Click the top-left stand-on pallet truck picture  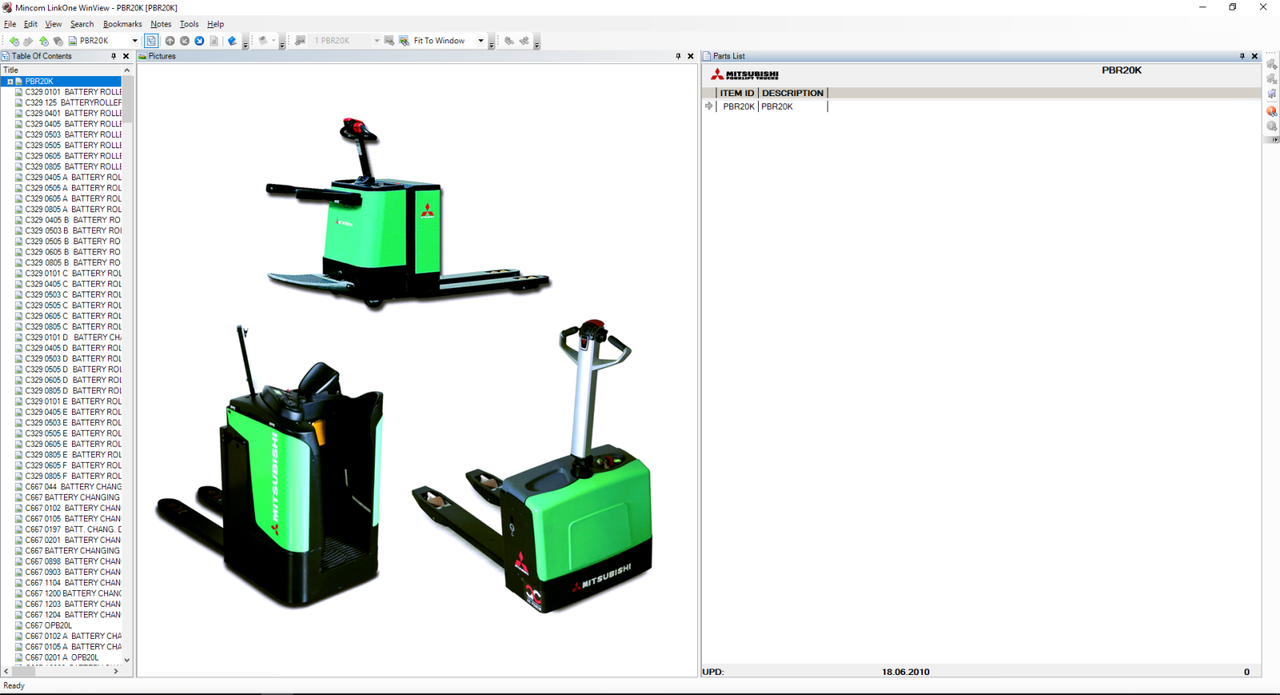(408, 213)
